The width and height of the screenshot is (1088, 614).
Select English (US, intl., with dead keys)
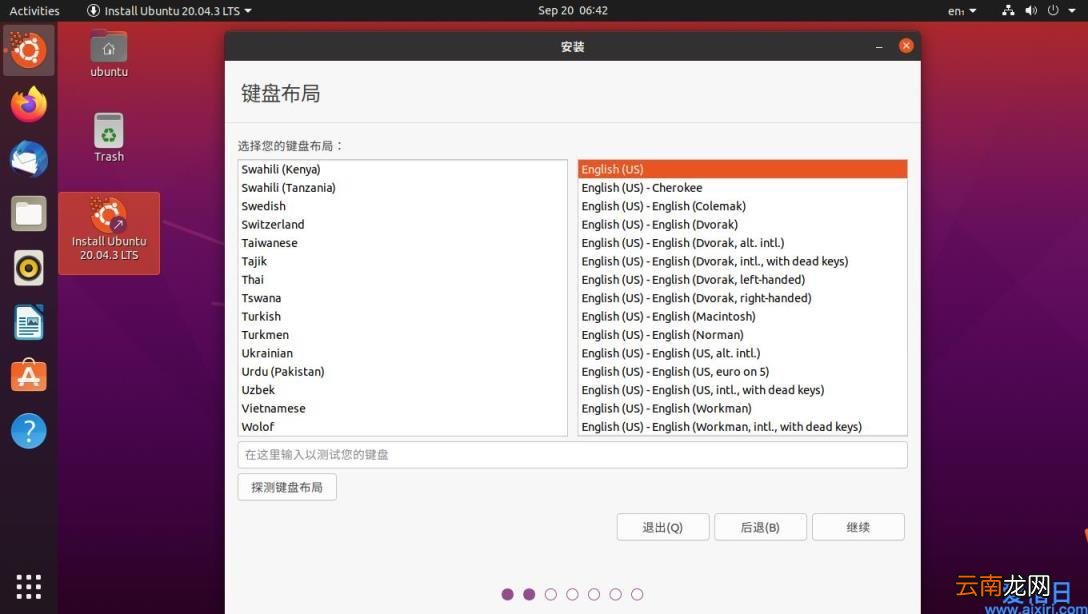point(742,390)
